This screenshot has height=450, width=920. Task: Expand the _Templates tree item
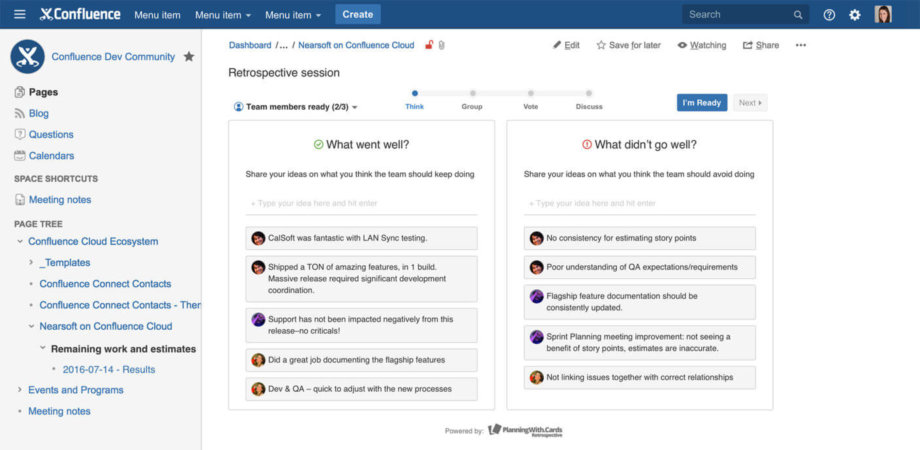click(x=31, y=263)
